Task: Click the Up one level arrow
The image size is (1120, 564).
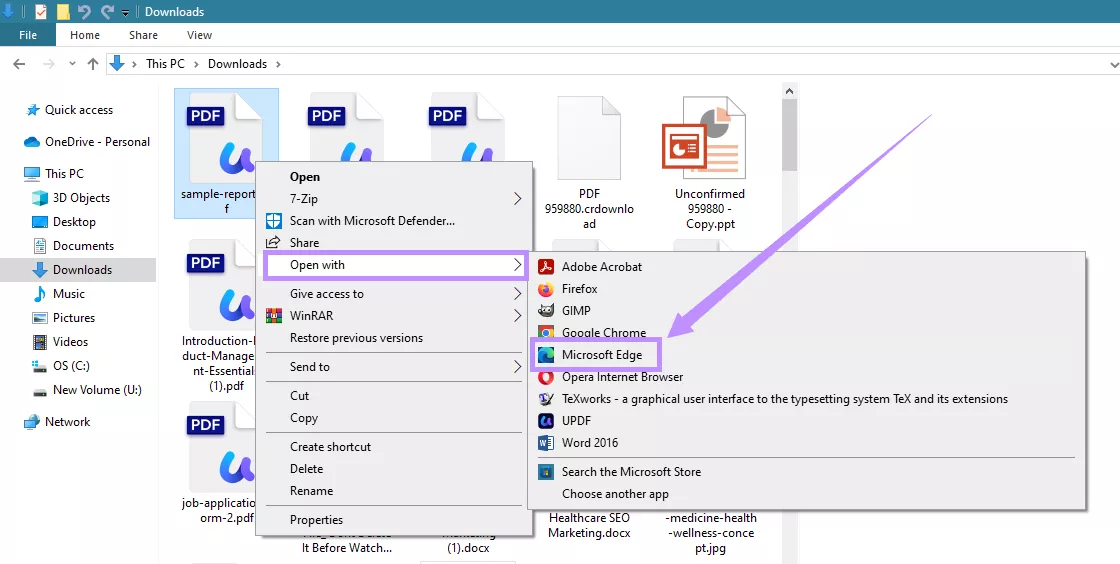Action: 93,64
